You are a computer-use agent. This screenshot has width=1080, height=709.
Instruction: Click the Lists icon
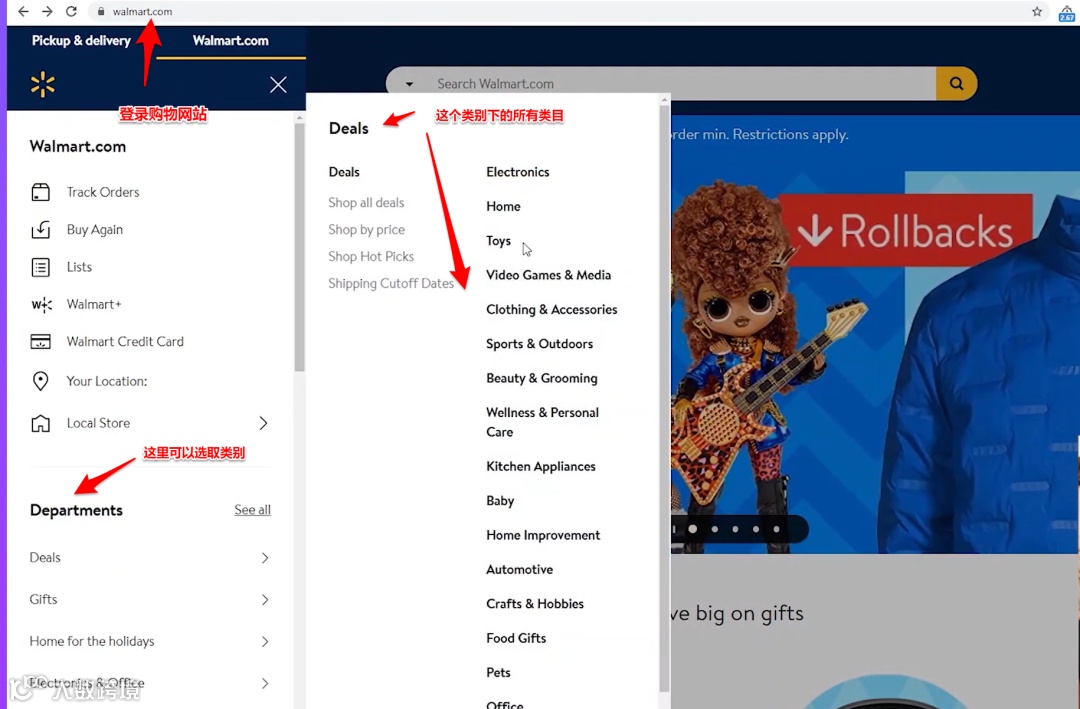(x=41, y=267)
